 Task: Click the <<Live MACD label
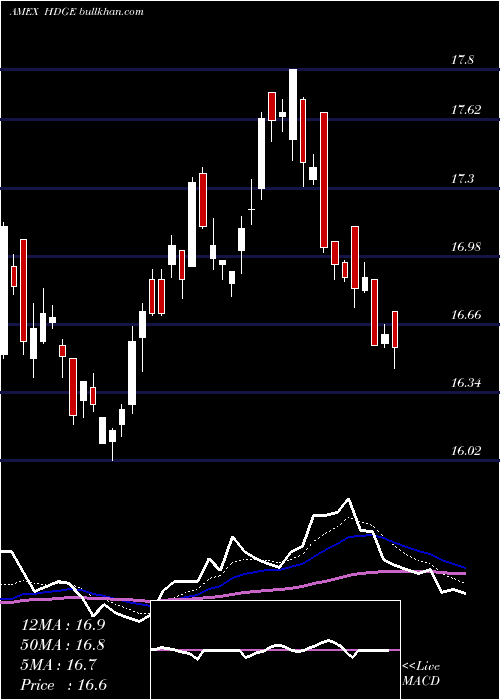click(421, 674)
